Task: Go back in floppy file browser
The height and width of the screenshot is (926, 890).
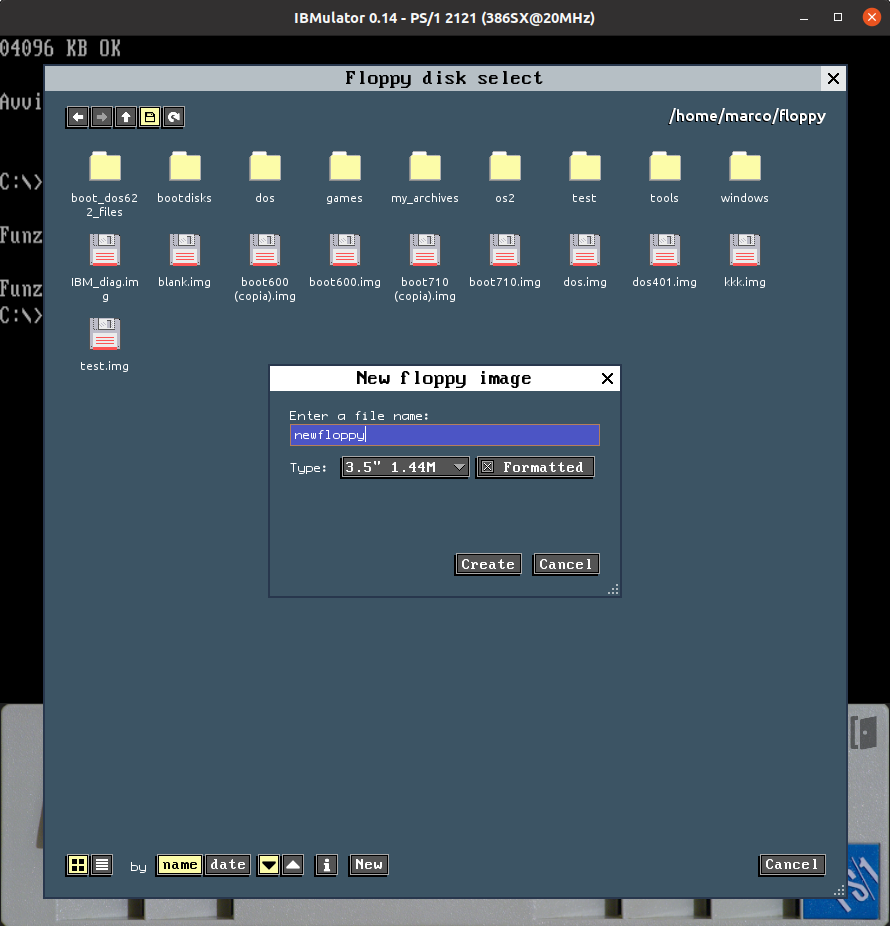Action: pos(78,117)
